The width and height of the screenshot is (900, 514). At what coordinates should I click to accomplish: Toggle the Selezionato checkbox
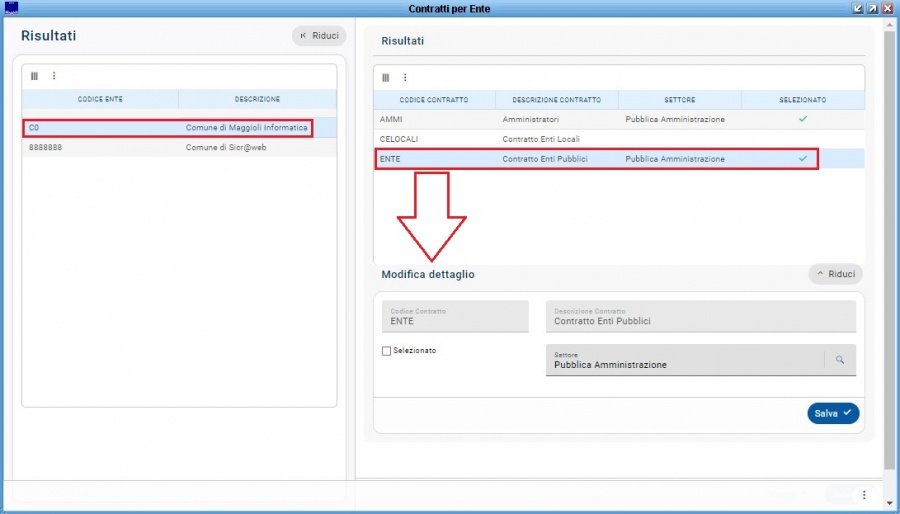[386, 351]
